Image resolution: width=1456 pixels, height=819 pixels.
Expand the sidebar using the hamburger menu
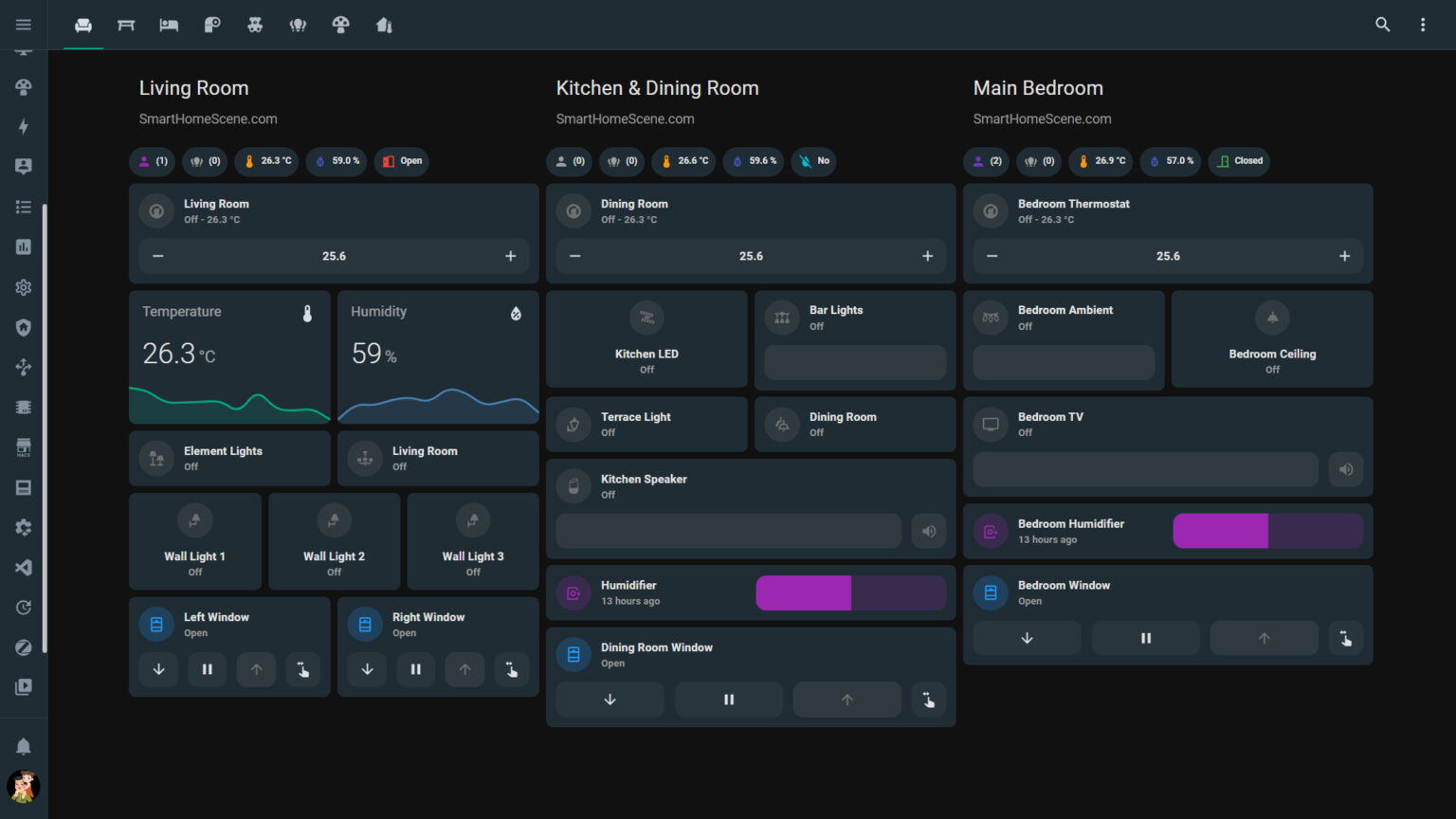click(x=24, y=24)
